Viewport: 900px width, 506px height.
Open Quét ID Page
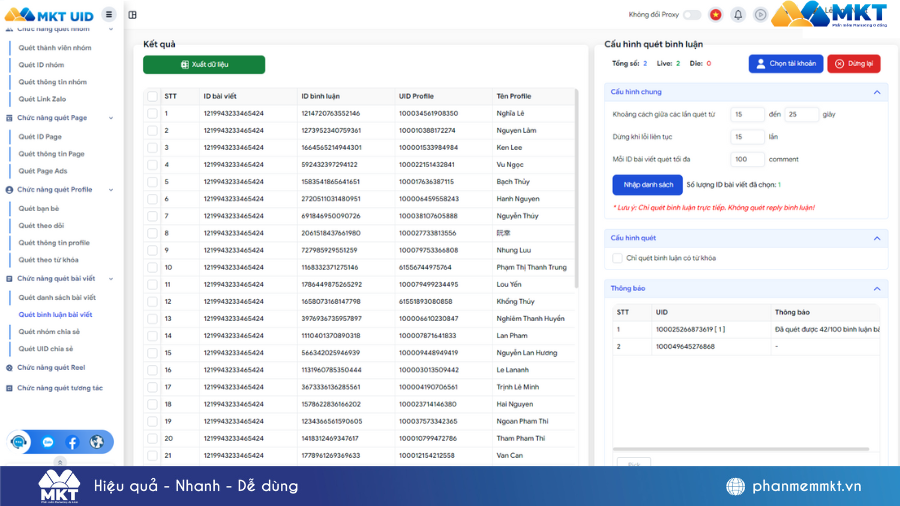(40, 137)
